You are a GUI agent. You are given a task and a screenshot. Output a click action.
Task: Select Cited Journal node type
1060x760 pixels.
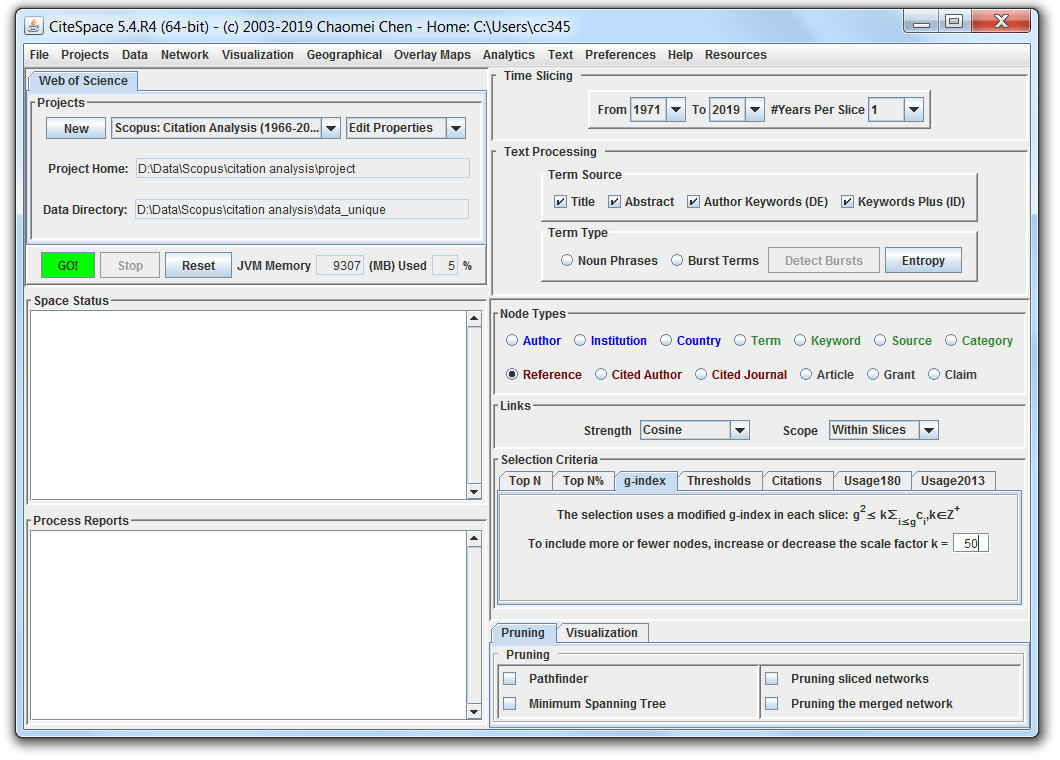701,374
